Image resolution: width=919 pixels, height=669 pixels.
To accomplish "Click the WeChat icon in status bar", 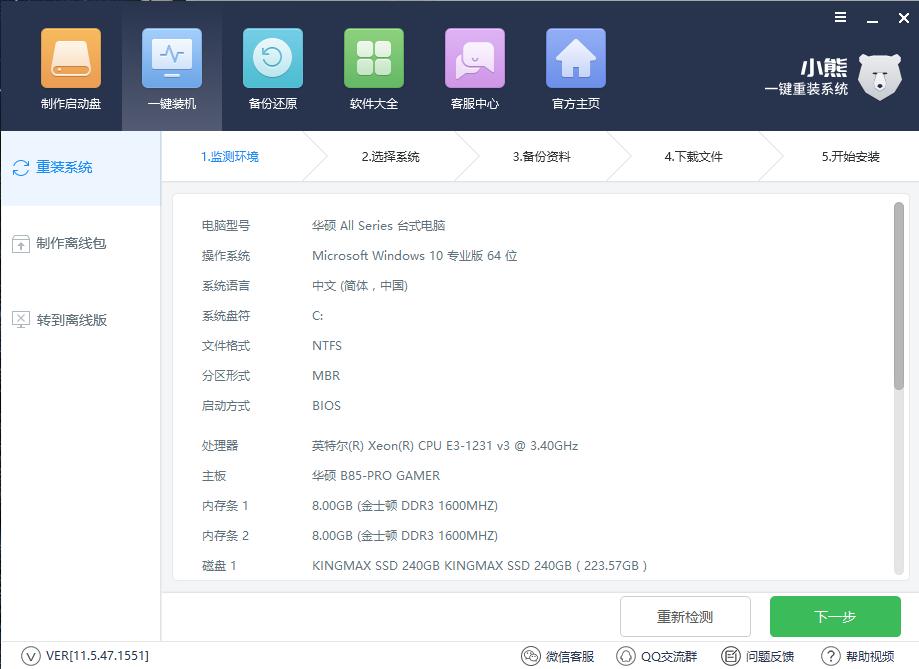I will (530, 656).
